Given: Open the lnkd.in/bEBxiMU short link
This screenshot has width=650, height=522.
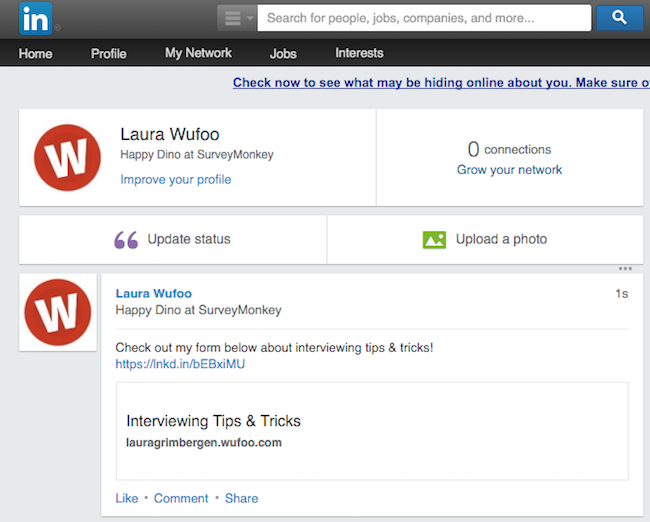Looking at the screenshot, I should point(180,364).
